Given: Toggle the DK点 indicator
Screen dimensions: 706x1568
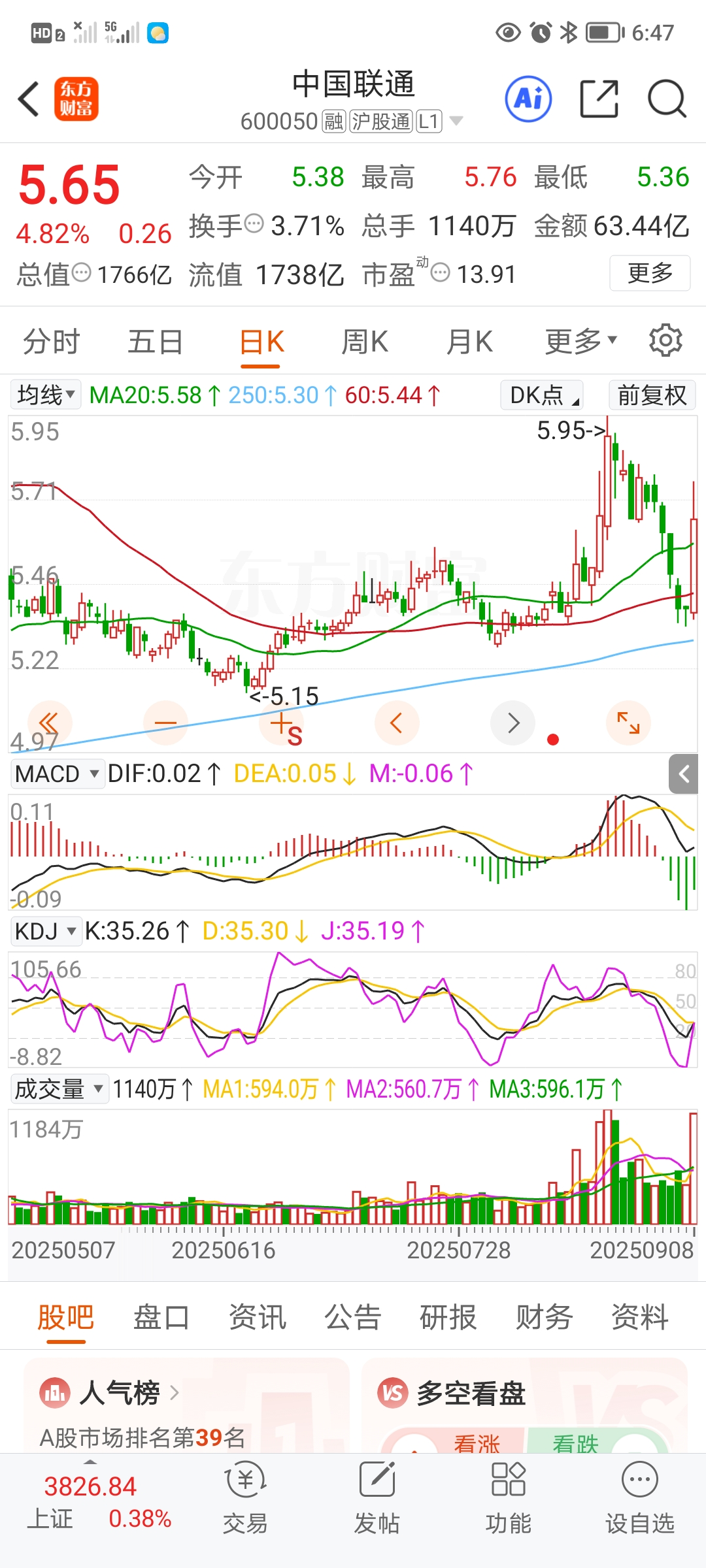Looking at the screenshot, I should tap(541, 395).
